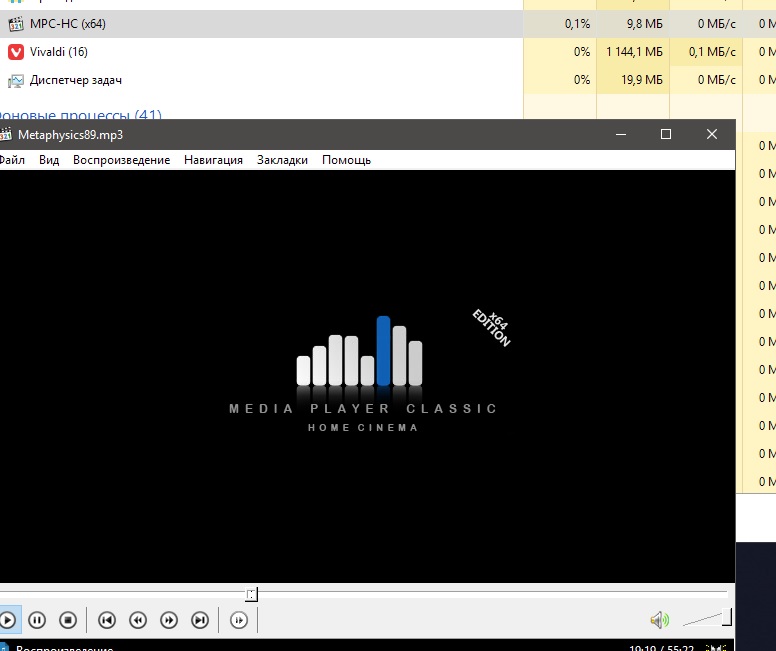Adjust the volume slider handle
776x651 pixels.
tap(727, 617)
